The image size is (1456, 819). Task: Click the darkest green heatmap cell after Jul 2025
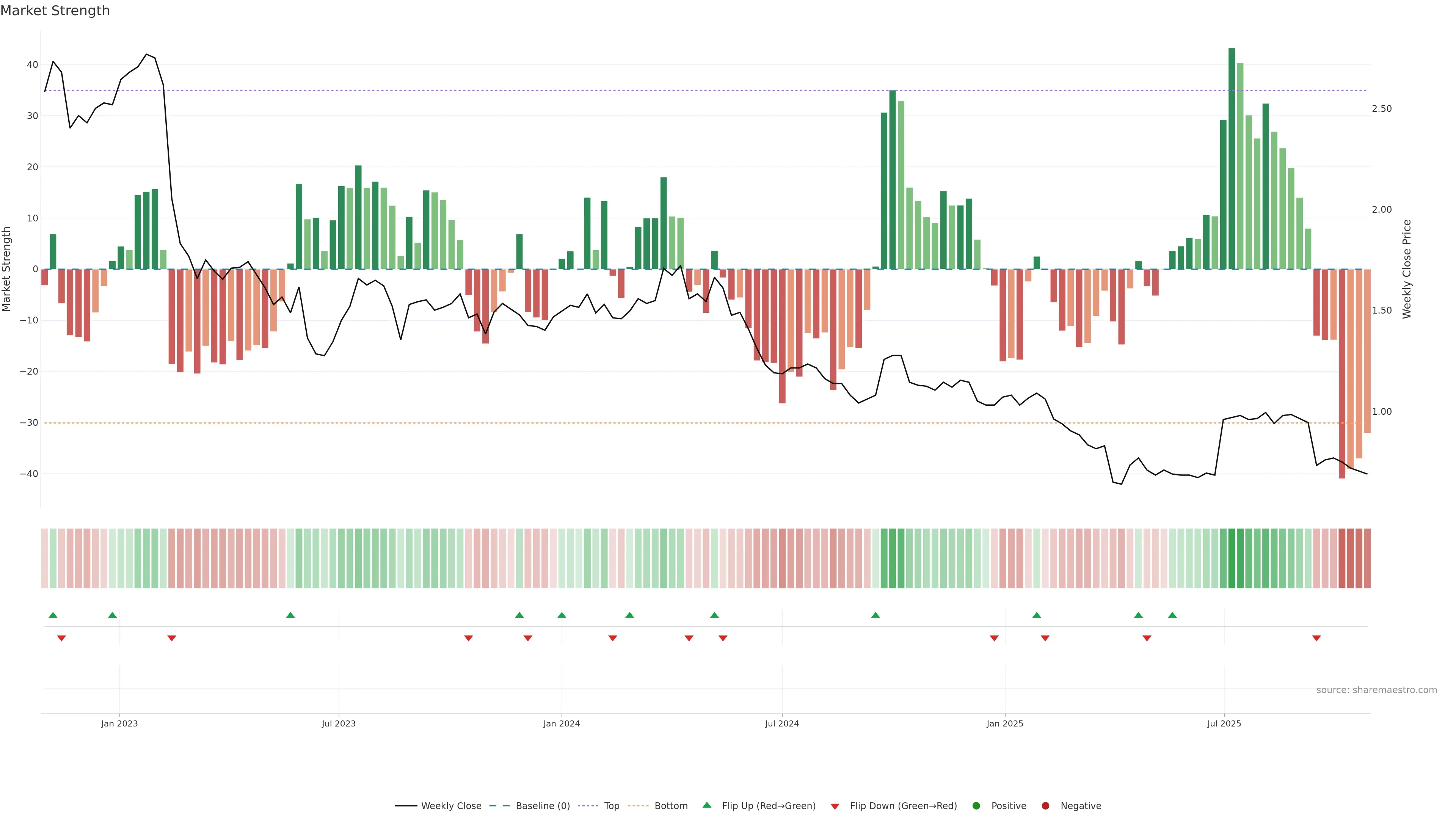pyautogui.click(x=1232, y=559)
